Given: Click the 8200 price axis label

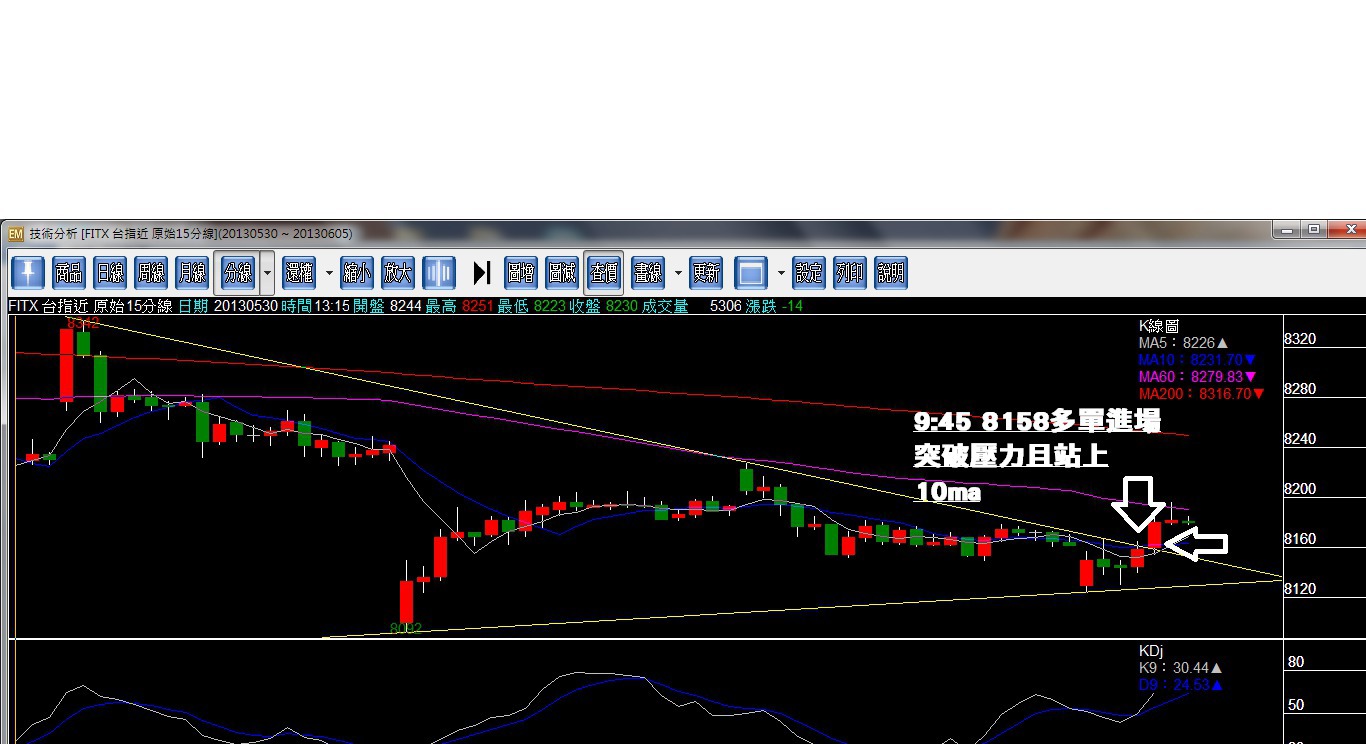Looking at the screenshot, I should 1301,489.
